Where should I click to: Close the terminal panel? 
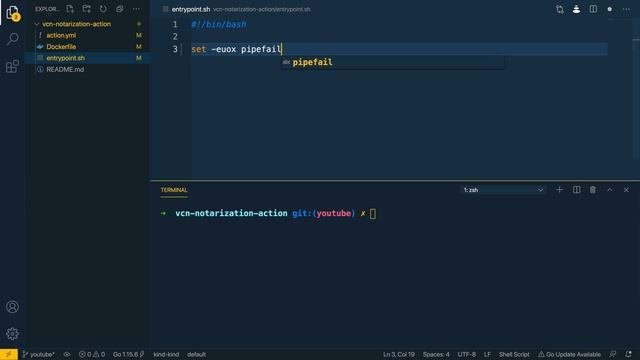pyautogui.click(x=626, y=190)
